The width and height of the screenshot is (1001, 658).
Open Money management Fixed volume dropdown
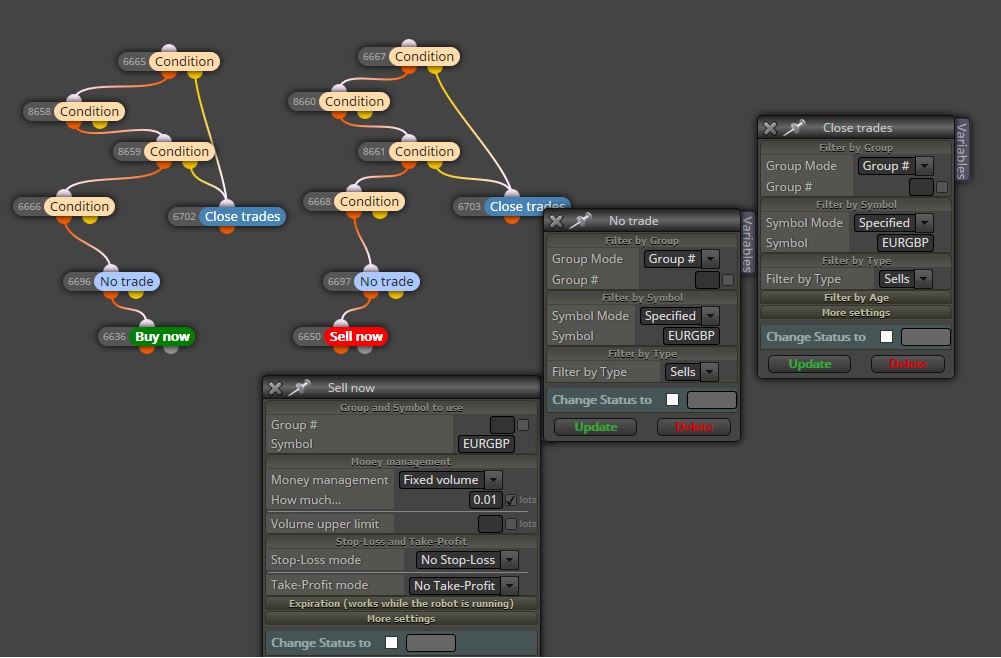click(451, 480)
